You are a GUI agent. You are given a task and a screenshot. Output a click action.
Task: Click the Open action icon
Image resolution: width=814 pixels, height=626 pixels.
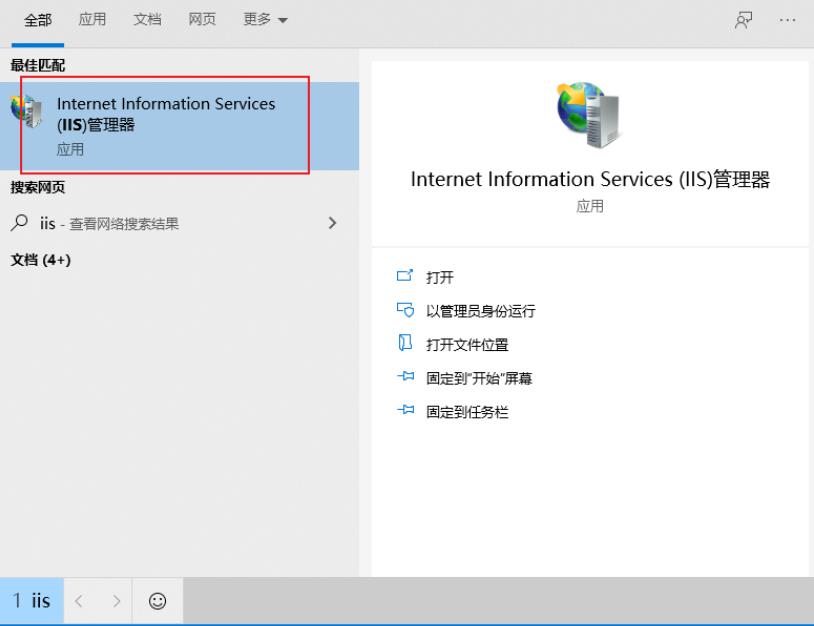pyautogui.click(x=405, y=276)
